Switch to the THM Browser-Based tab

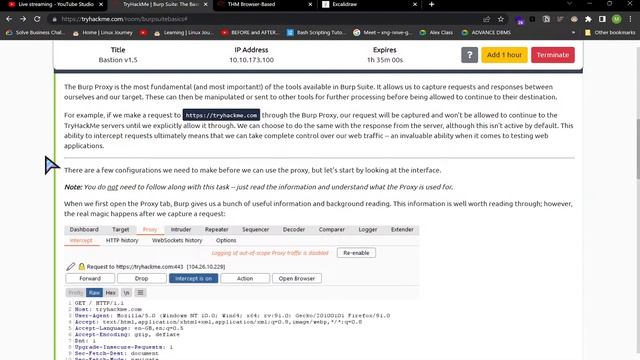(x=264, y=4)
